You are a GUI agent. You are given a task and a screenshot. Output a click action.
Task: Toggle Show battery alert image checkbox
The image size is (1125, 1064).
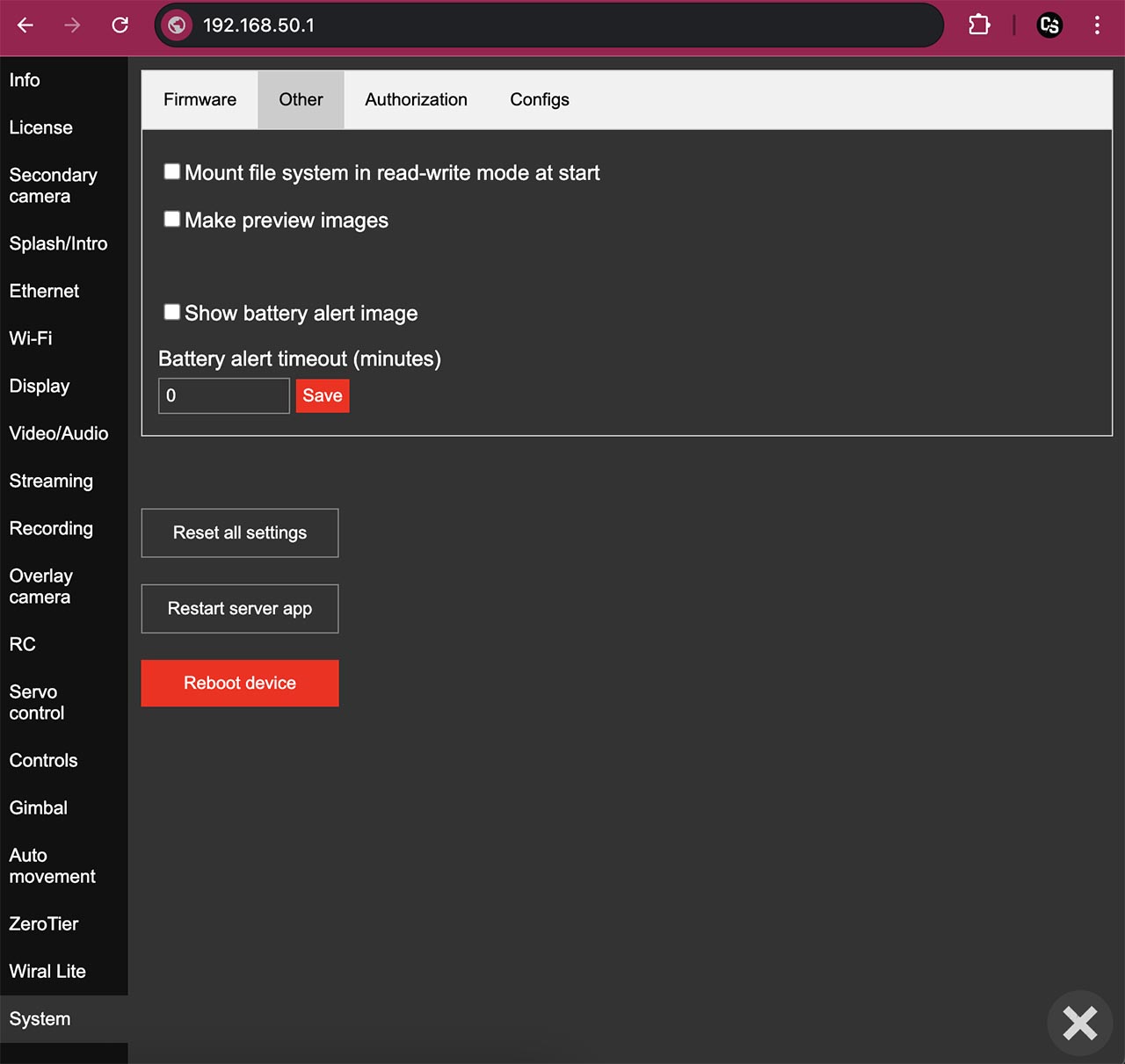click(172, 312)
